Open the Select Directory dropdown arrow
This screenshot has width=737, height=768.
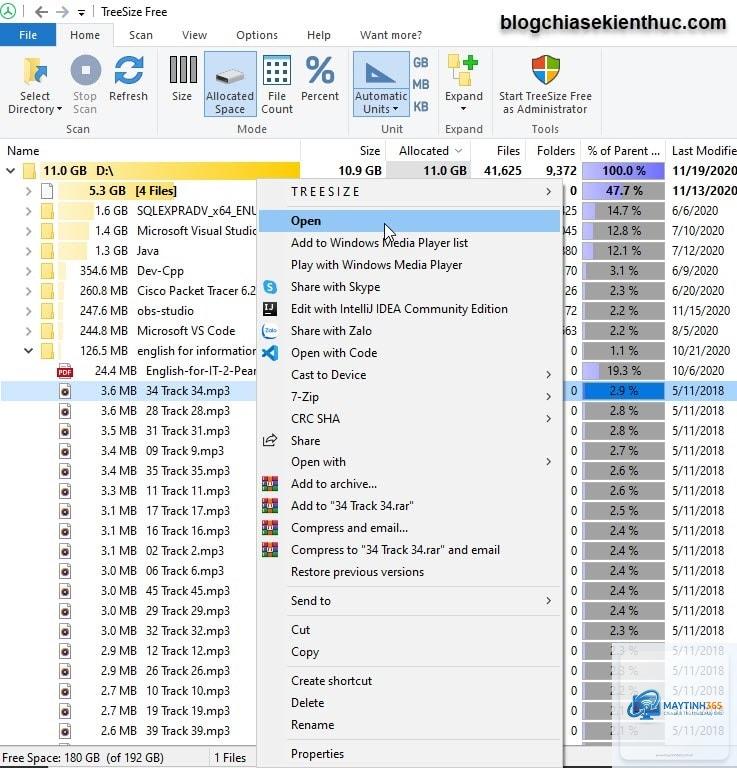[59, 109]
